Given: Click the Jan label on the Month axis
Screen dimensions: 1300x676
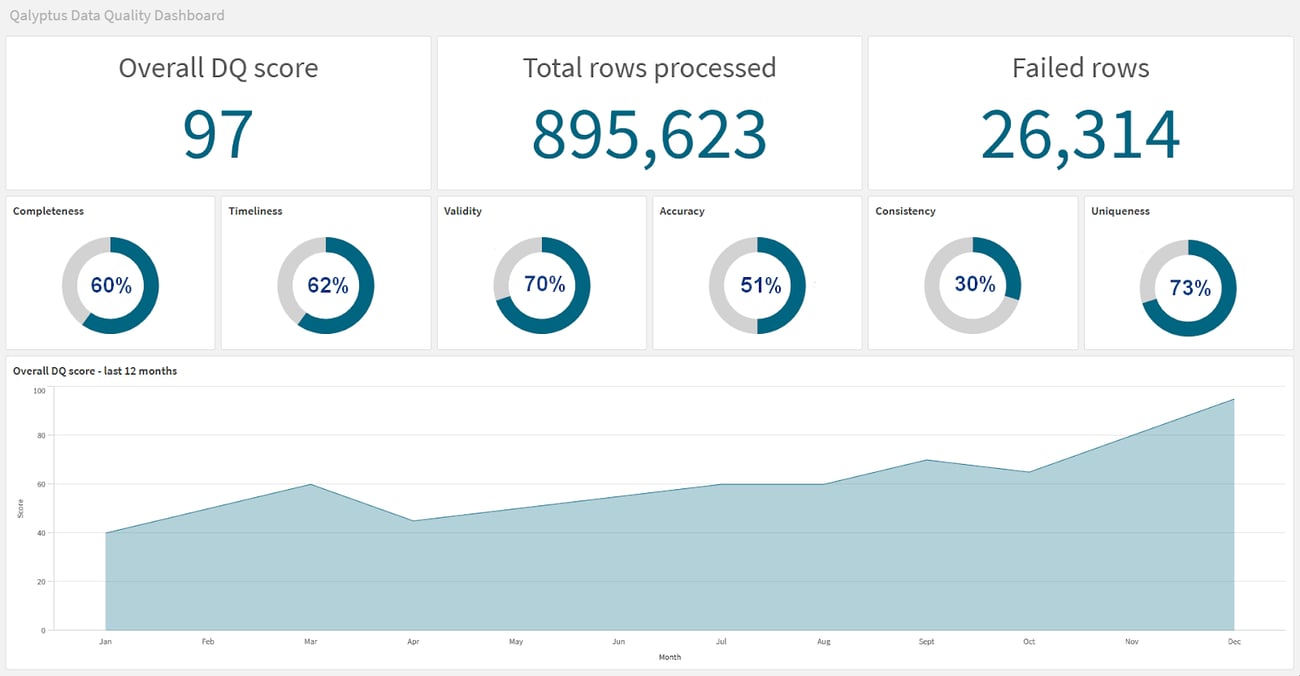Looking at the screenshot, I should 105,641.
